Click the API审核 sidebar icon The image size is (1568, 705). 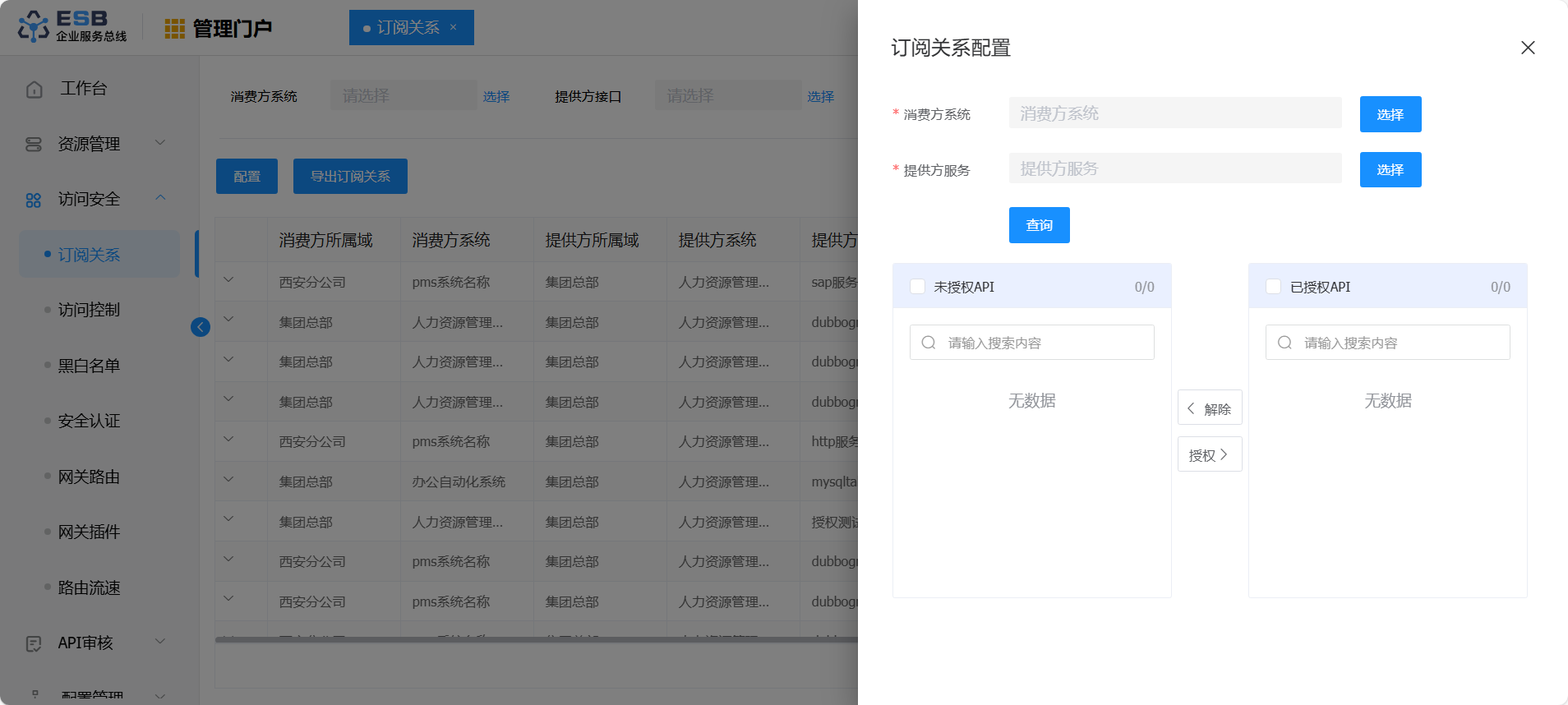[34, 643]
